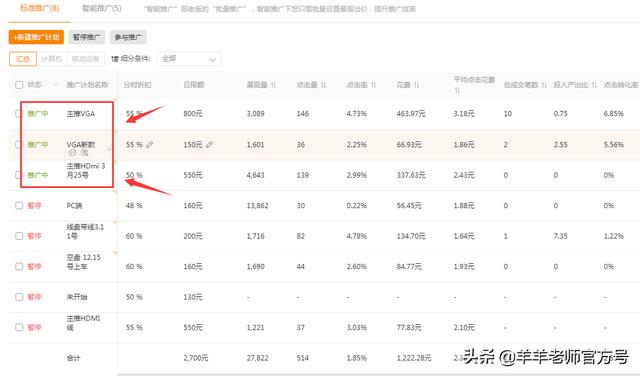
Task: Click the 暂停推广 button
Action: (87, 37)
